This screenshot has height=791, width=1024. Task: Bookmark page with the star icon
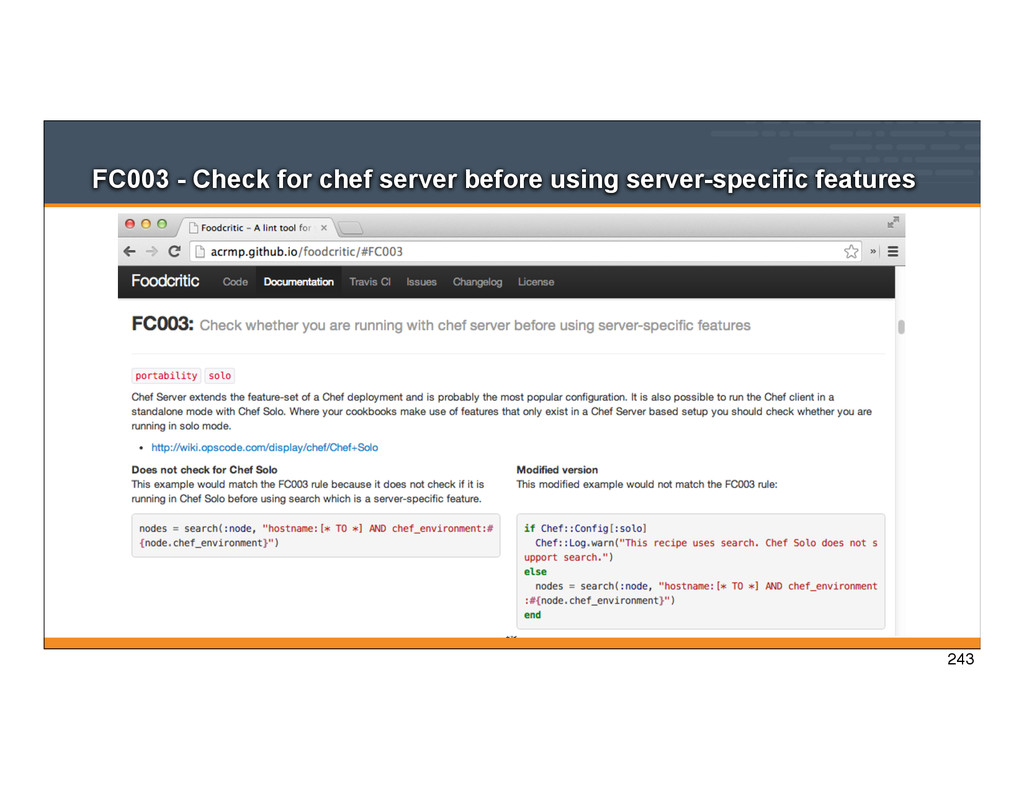[x=850, y=251]
